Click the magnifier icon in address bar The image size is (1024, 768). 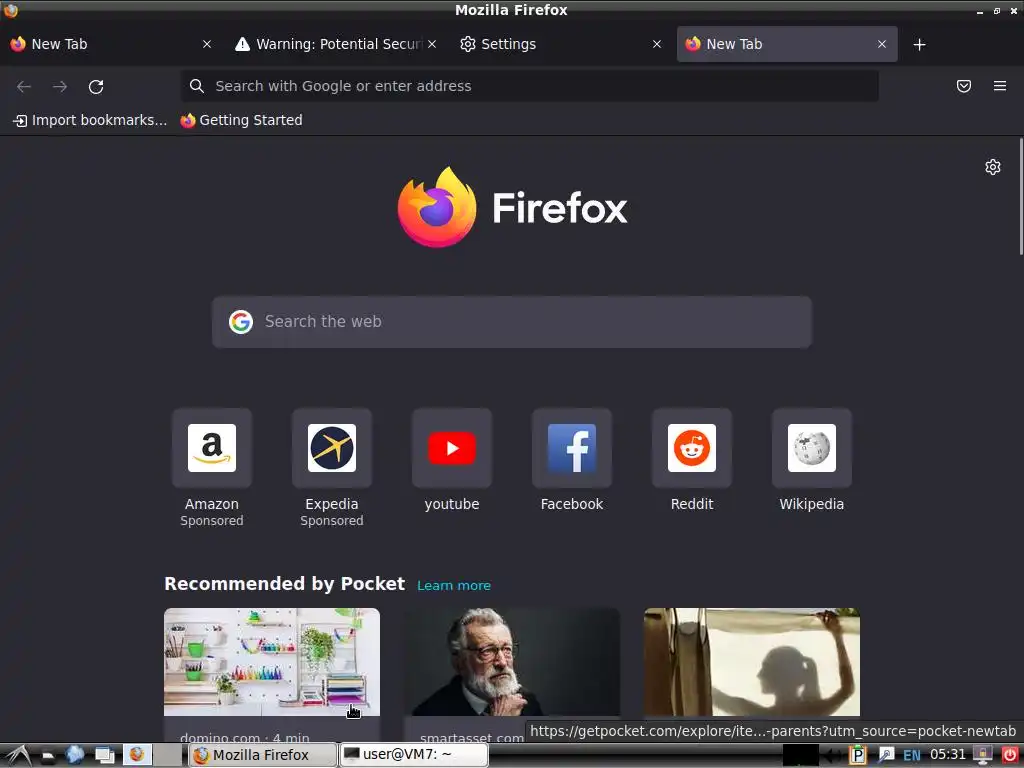[x=197, y=86]
